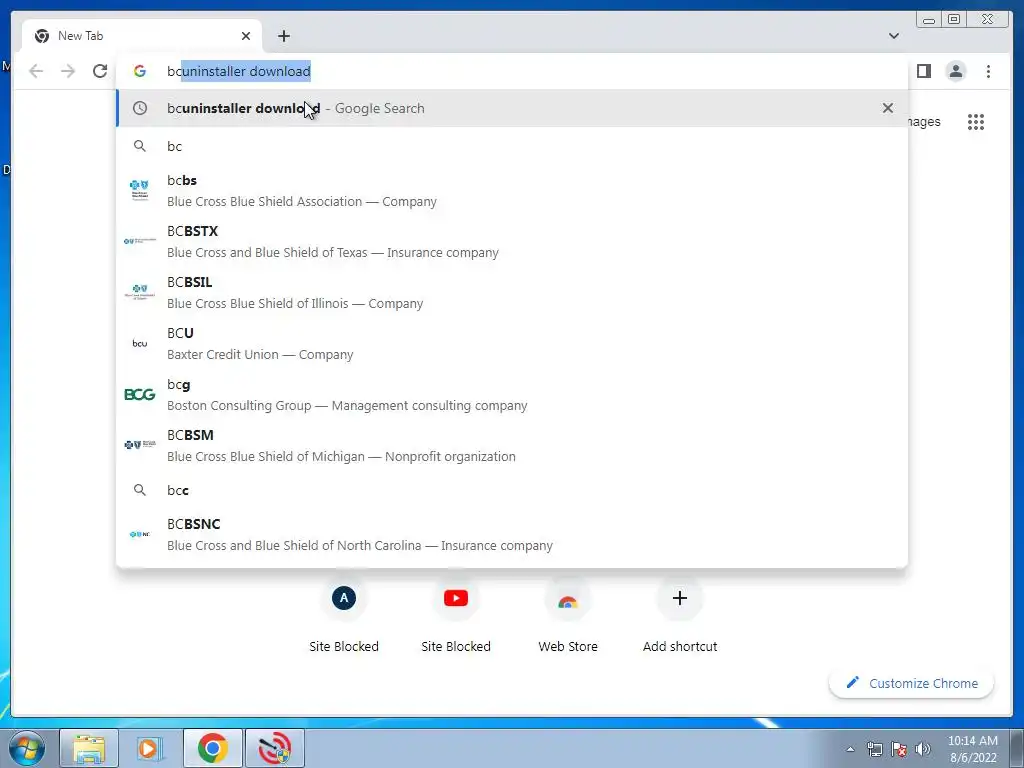Select bcbs Blue Cross Blue Shield Association
1024x768 pixels.
tap(511, 191)
